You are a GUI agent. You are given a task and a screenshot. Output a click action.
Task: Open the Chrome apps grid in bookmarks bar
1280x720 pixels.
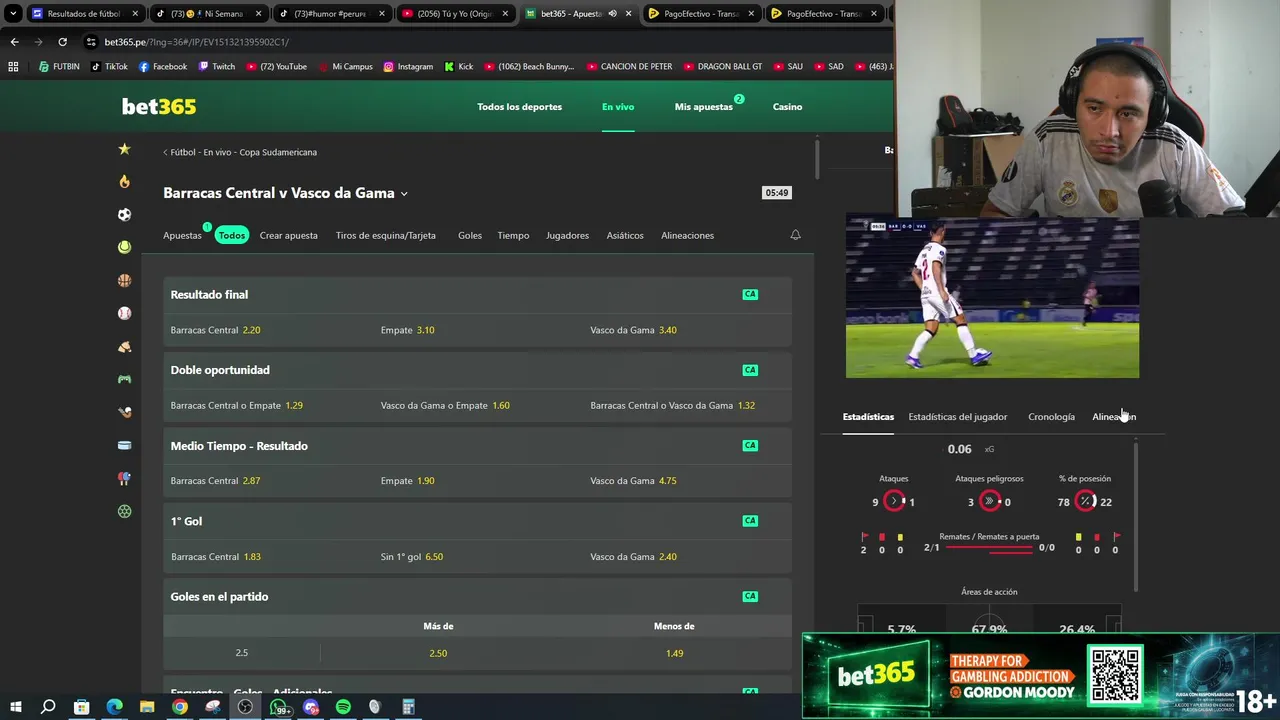pyautogui.click(x=13, y=67)
